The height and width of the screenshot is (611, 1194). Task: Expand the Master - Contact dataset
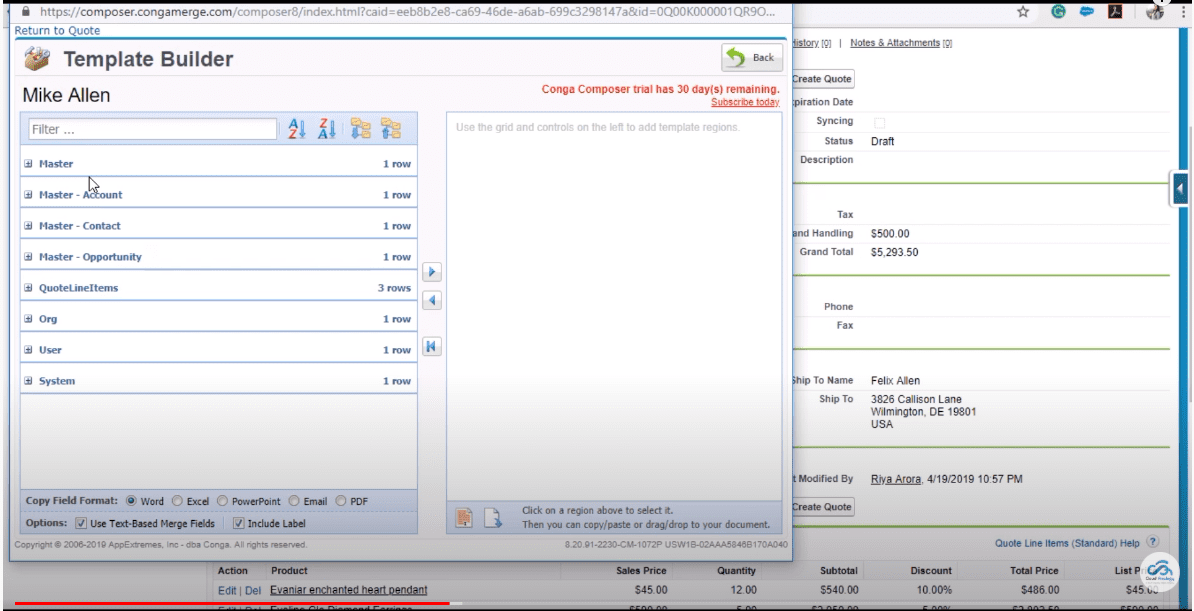pyautogui.click(x=28, y=226)
